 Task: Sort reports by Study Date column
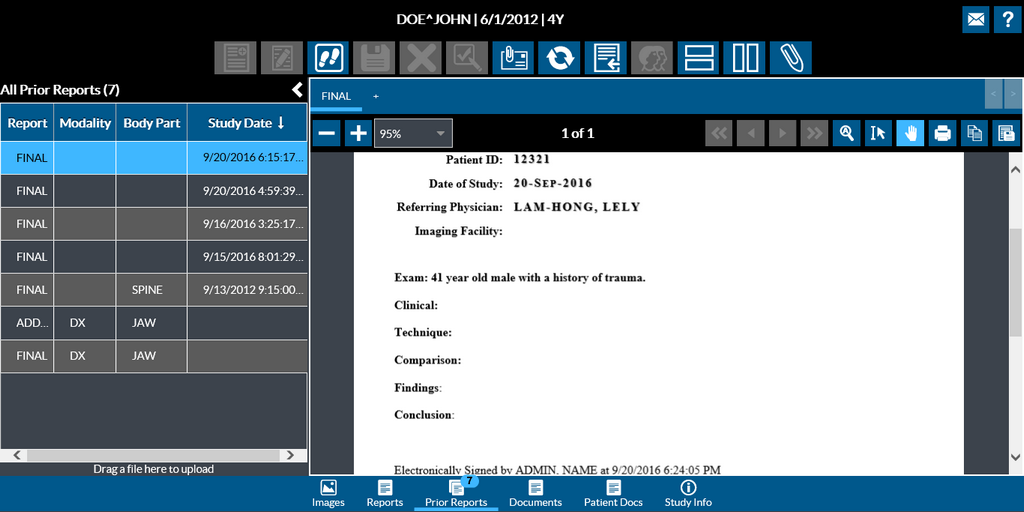point(246,123)
